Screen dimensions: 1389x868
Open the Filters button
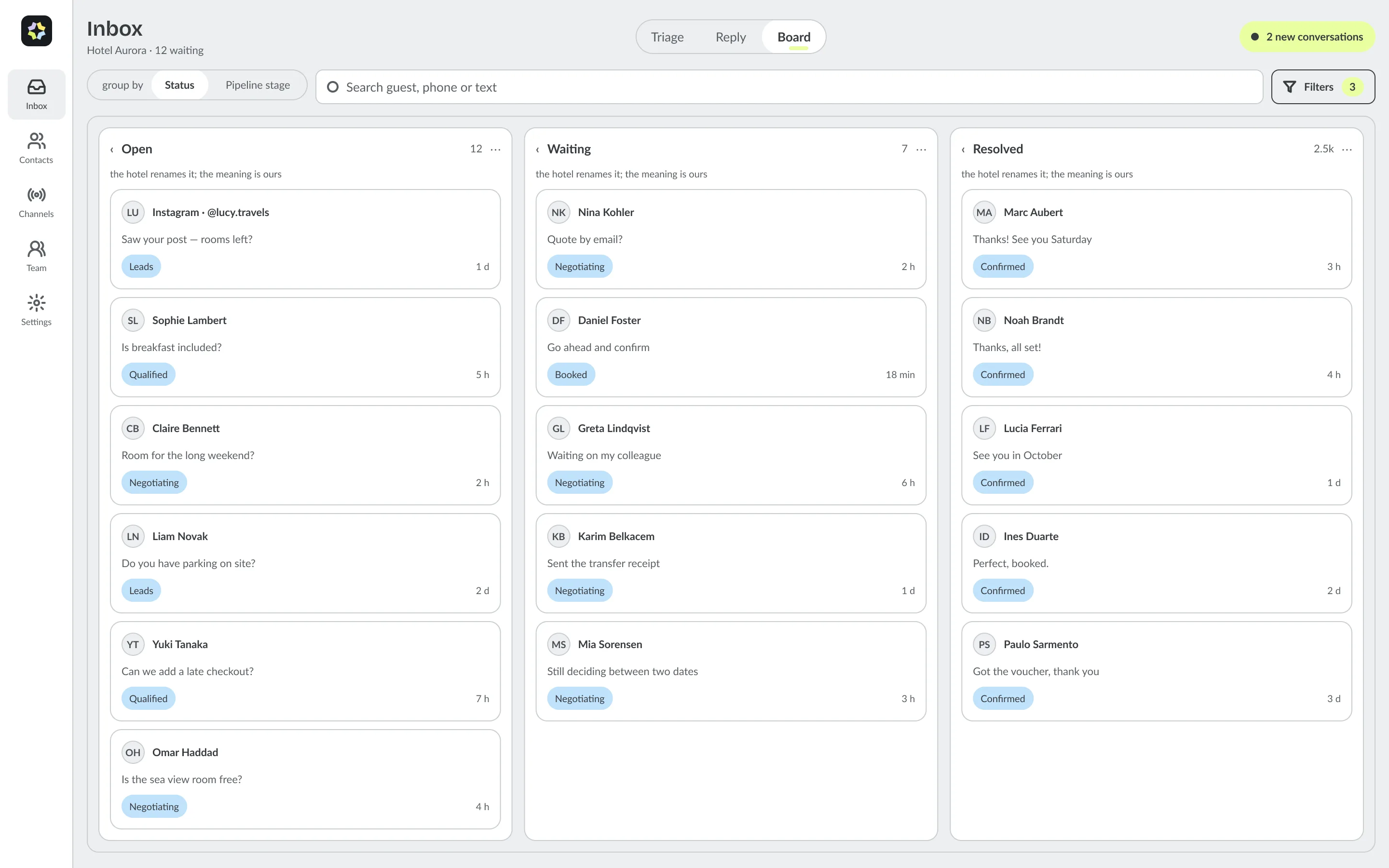point(1322,87)
